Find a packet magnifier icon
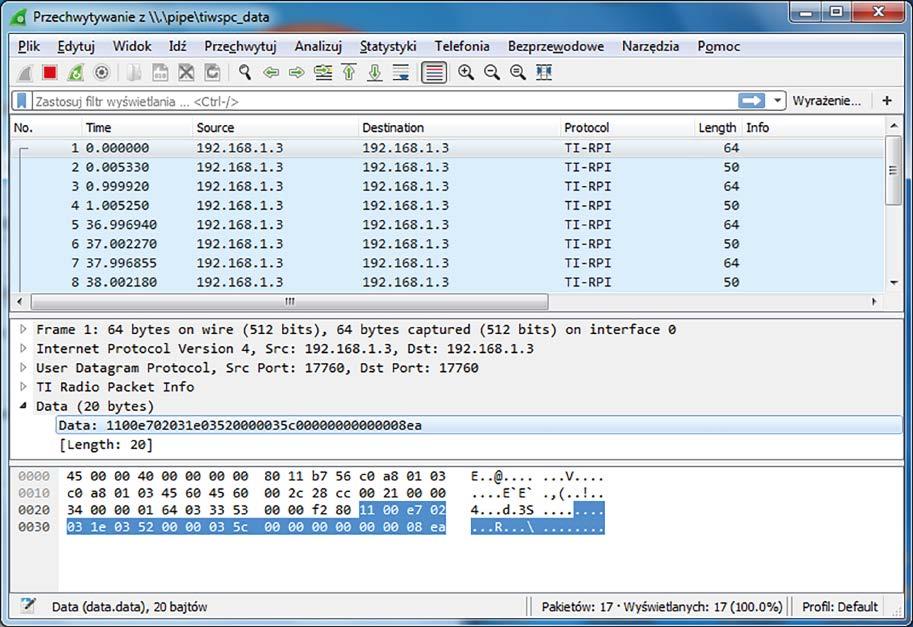 click(x=245, y=73)
